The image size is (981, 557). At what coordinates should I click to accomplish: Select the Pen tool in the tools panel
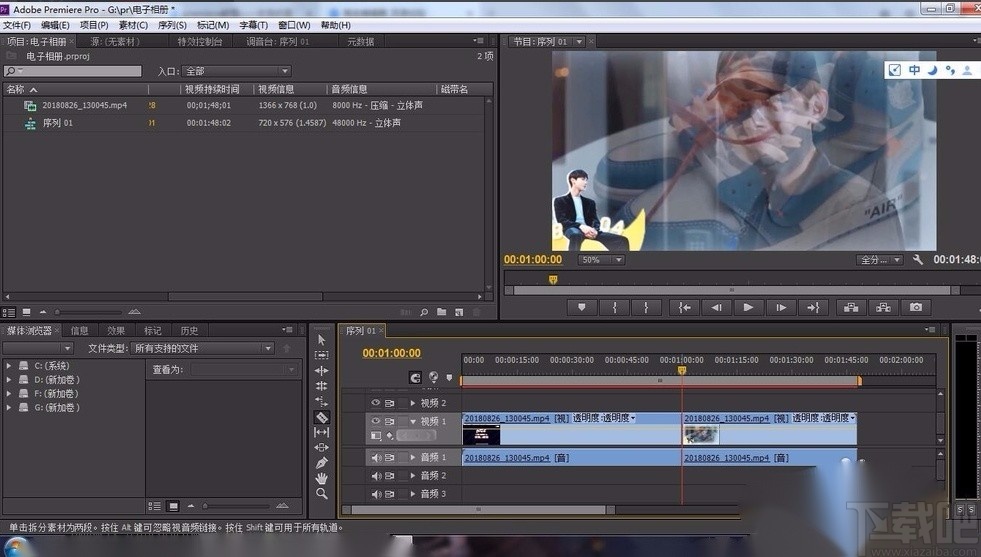pos(321,463)
